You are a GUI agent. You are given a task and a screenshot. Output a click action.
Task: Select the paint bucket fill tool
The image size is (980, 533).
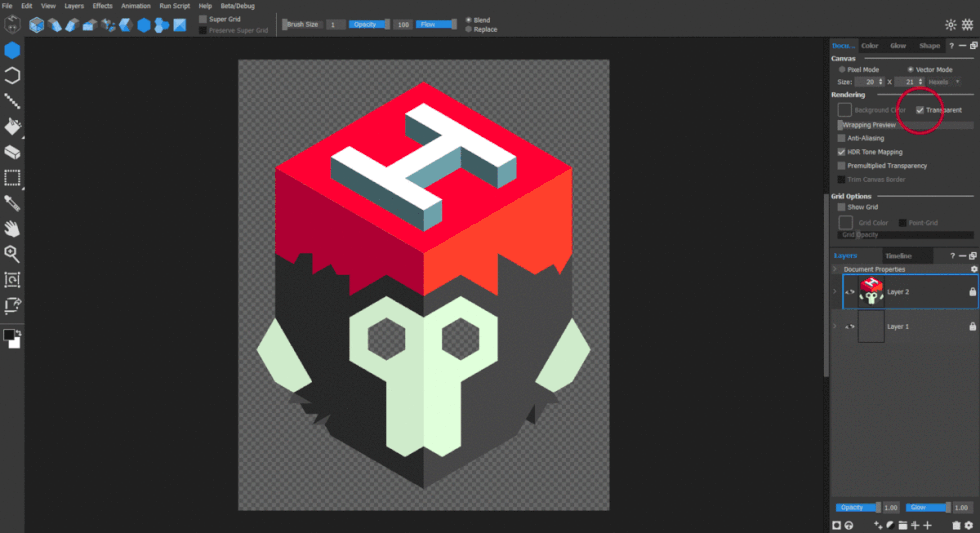(12, 127)
